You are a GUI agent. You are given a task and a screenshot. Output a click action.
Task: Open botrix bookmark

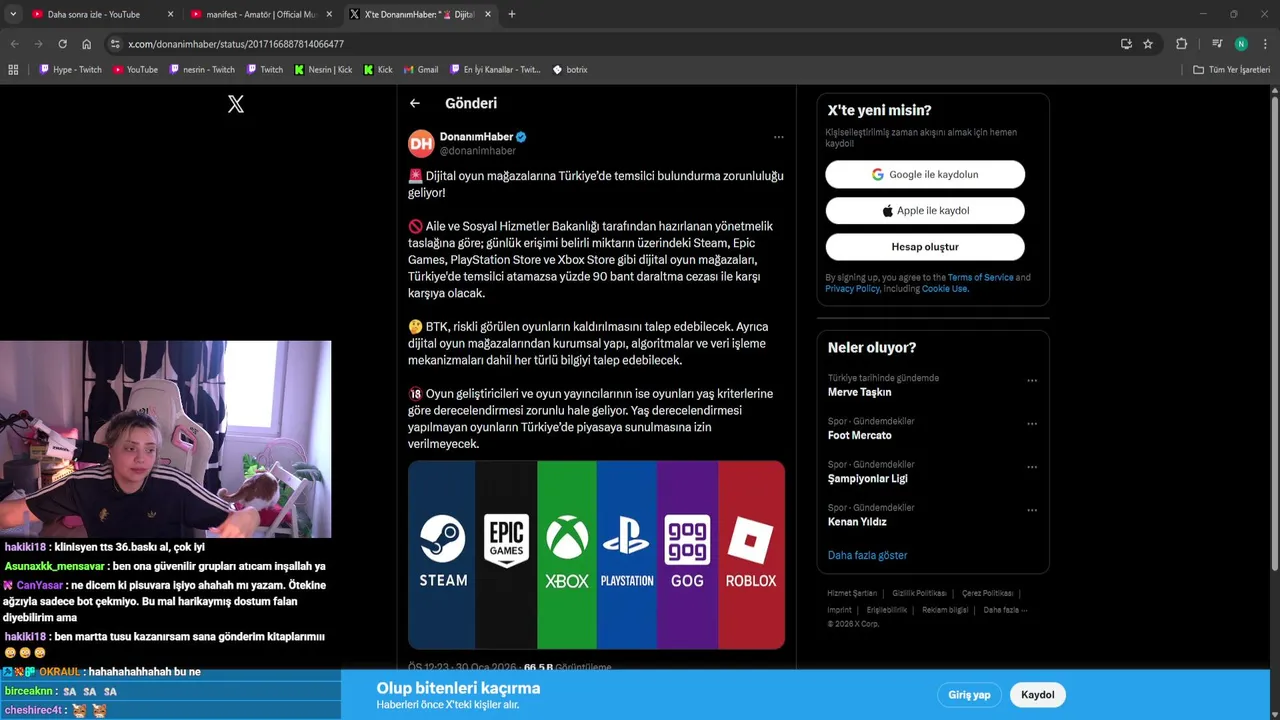coord(570,70)
